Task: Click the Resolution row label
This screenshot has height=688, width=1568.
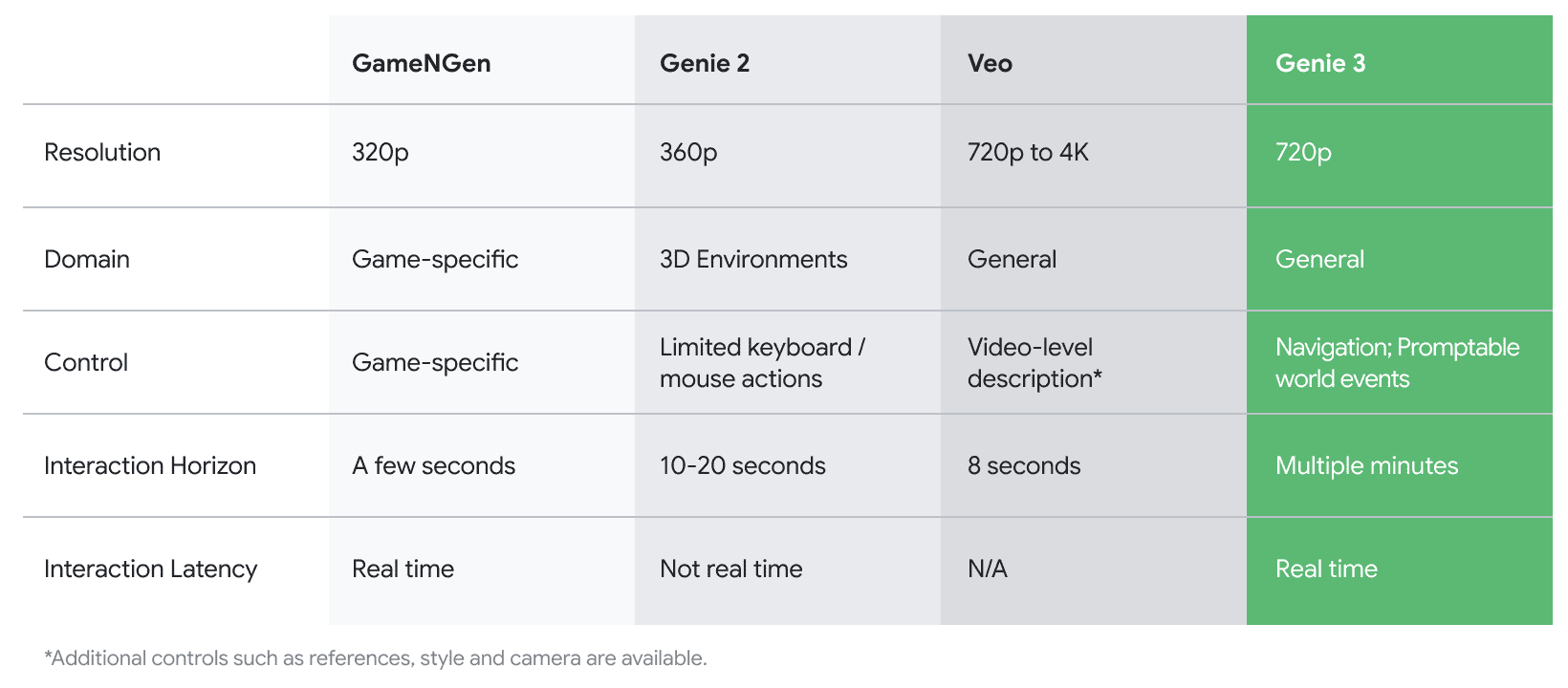Action: point(102,152)
